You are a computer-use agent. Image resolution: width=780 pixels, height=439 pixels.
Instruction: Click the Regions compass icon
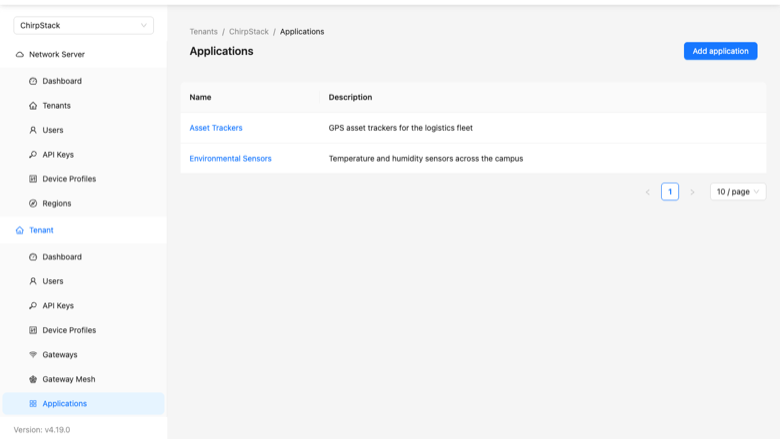(x=33, y=203)
